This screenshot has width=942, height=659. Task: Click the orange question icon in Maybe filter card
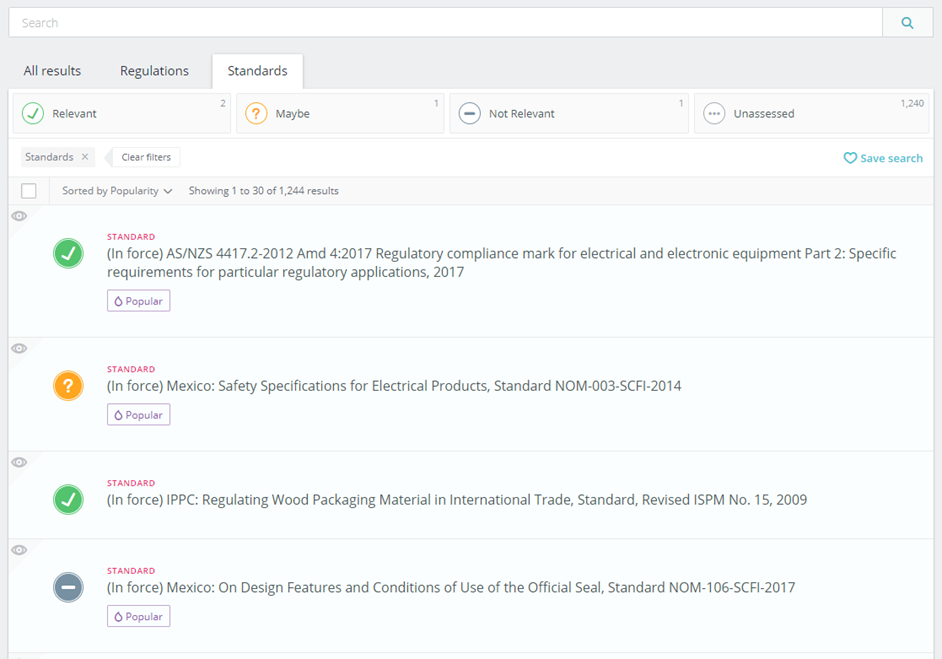[x=256, y=113]
